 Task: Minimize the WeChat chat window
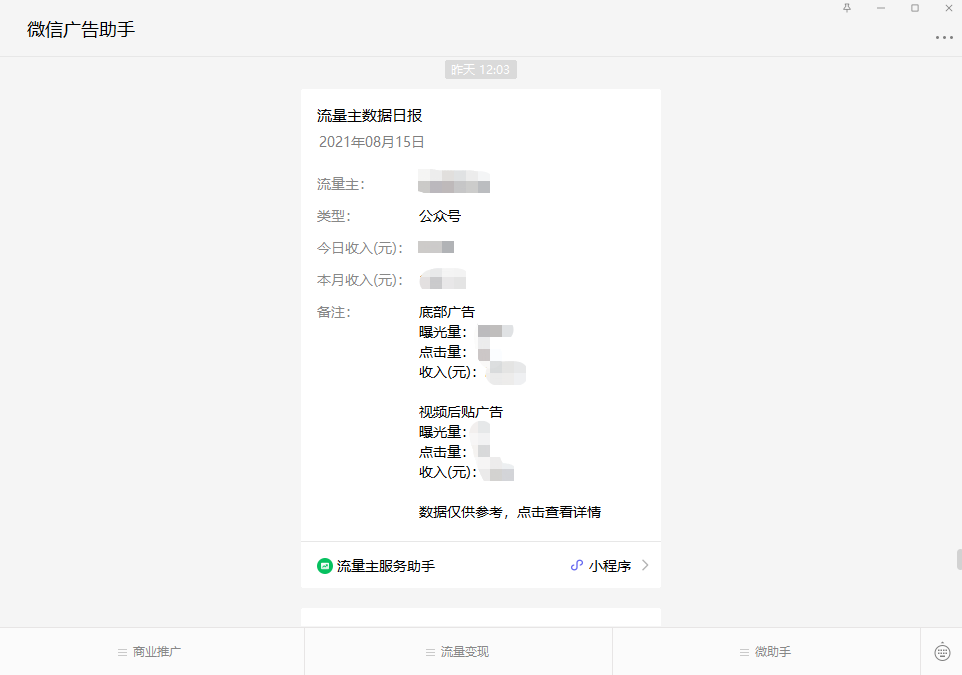click(x=881, y=8)
